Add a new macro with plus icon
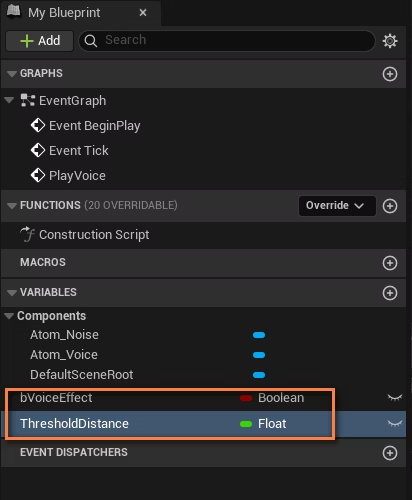The width and height of the screenshot is (412, 500). pos(390,263)
